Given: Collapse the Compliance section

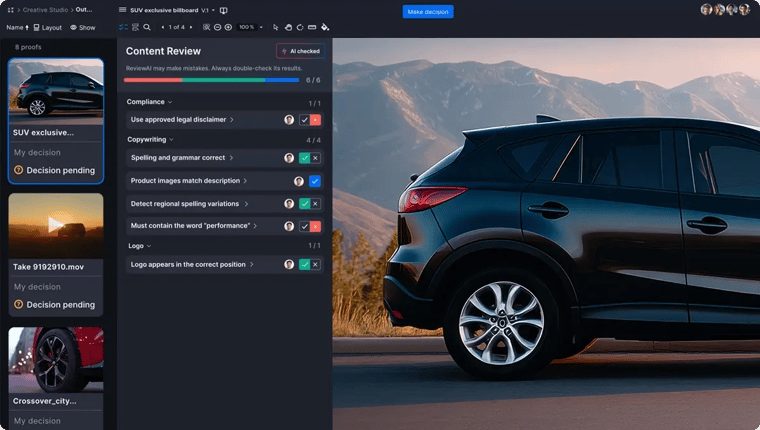Looking at the screenshot, I should pyautogui.click(x=149, y=102).
